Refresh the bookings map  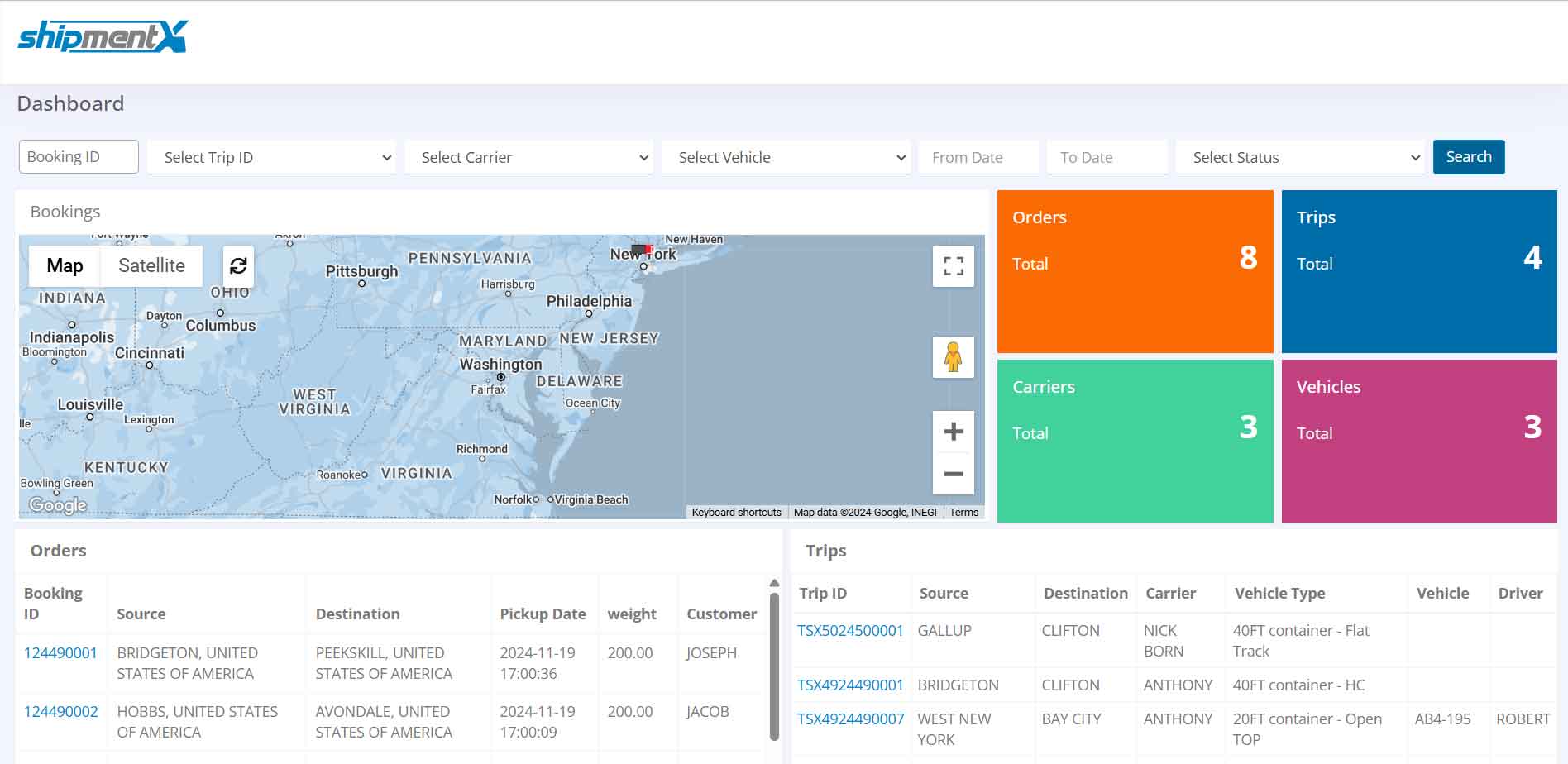click(x=238, y=265)
